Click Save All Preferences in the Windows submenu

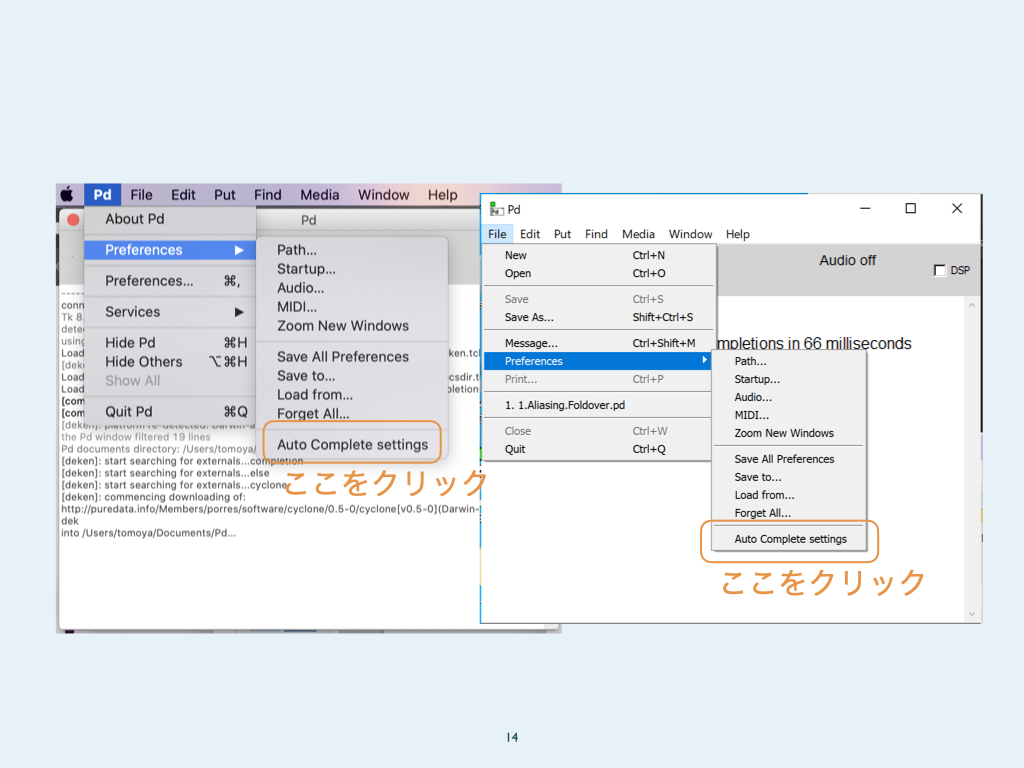[784, 459]
